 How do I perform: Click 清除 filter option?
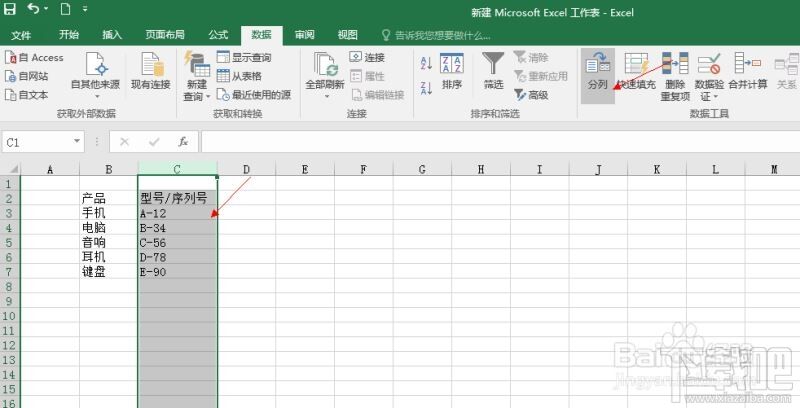pyautogui.click(x=531, y=58)
